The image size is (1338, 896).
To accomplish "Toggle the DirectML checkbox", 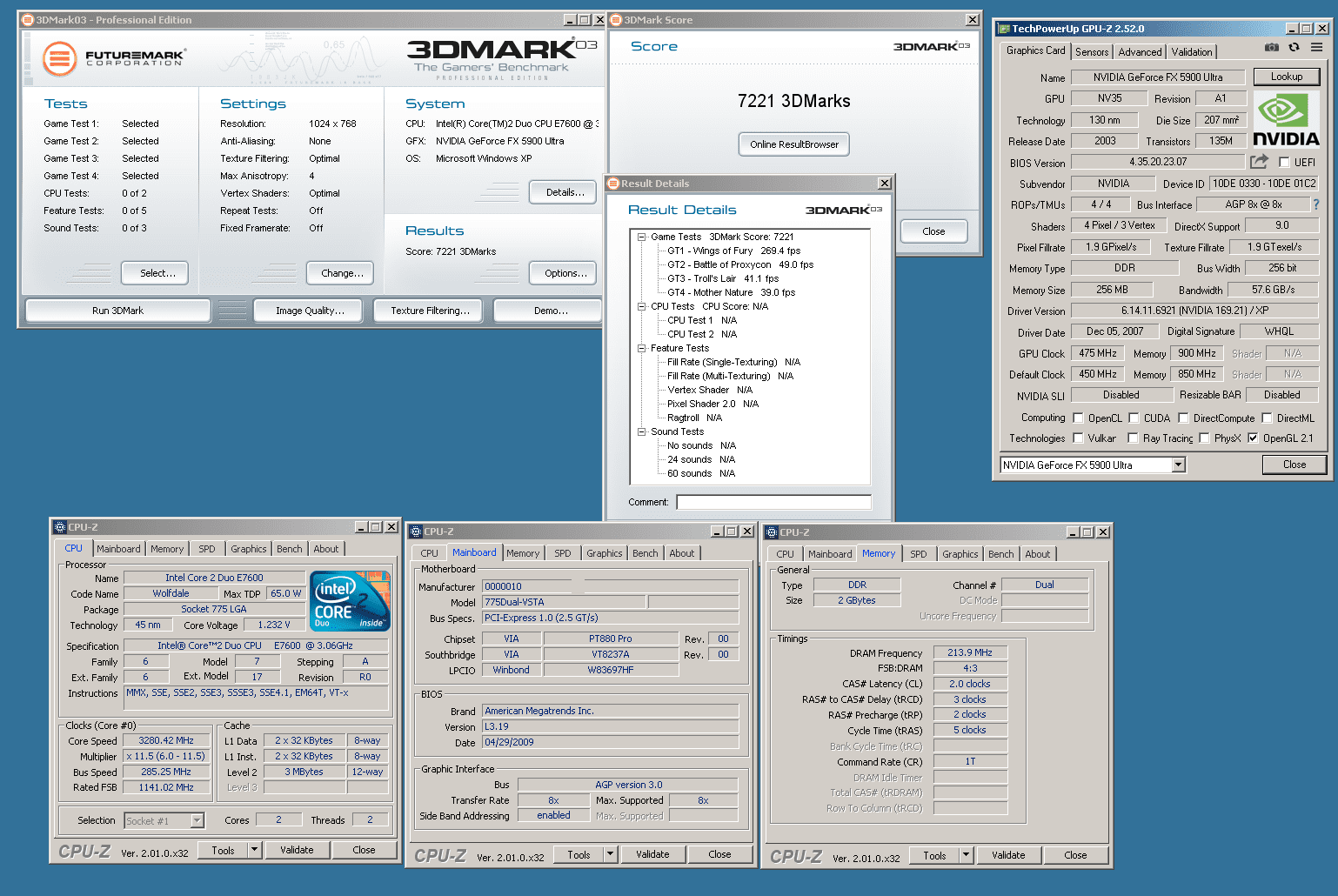I will pyautogui.click(x=1267, y=418).
